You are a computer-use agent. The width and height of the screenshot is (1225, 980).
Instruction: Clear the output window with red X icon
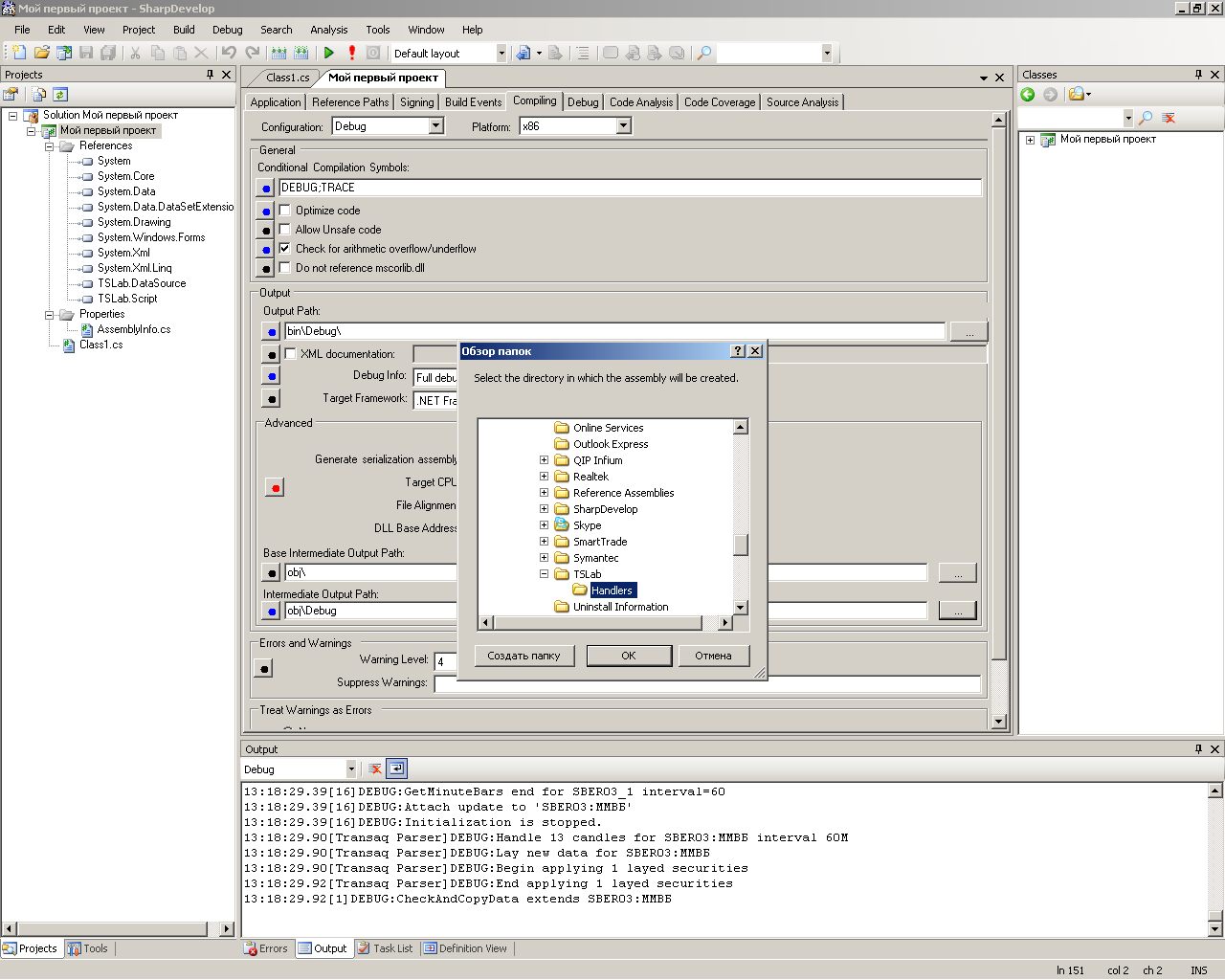(375, 768)
